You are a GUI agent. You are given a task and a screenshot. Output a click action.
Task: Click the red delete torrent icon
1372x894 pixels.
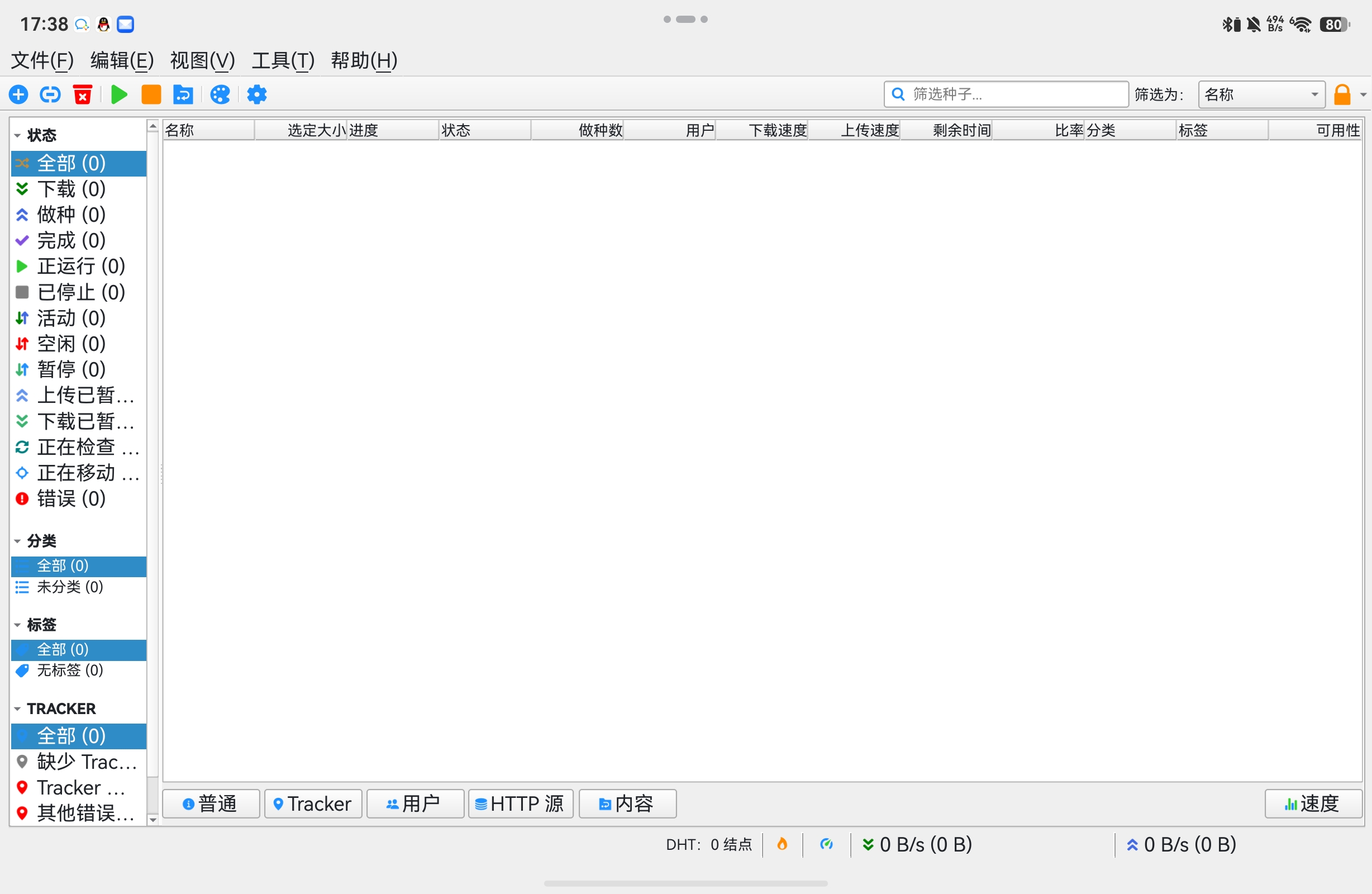tap(83, 94)
